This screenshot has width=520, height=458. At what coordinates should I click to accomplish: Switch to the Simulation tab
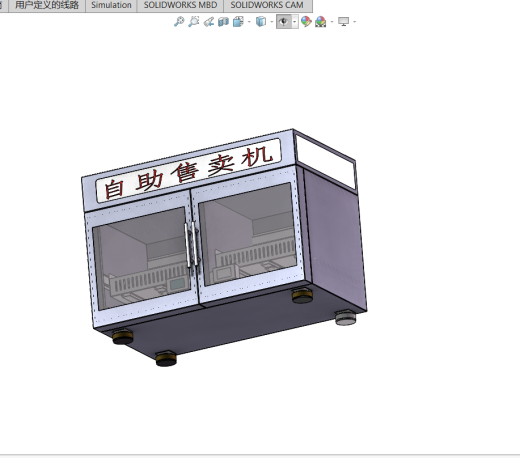pos(111,5)
